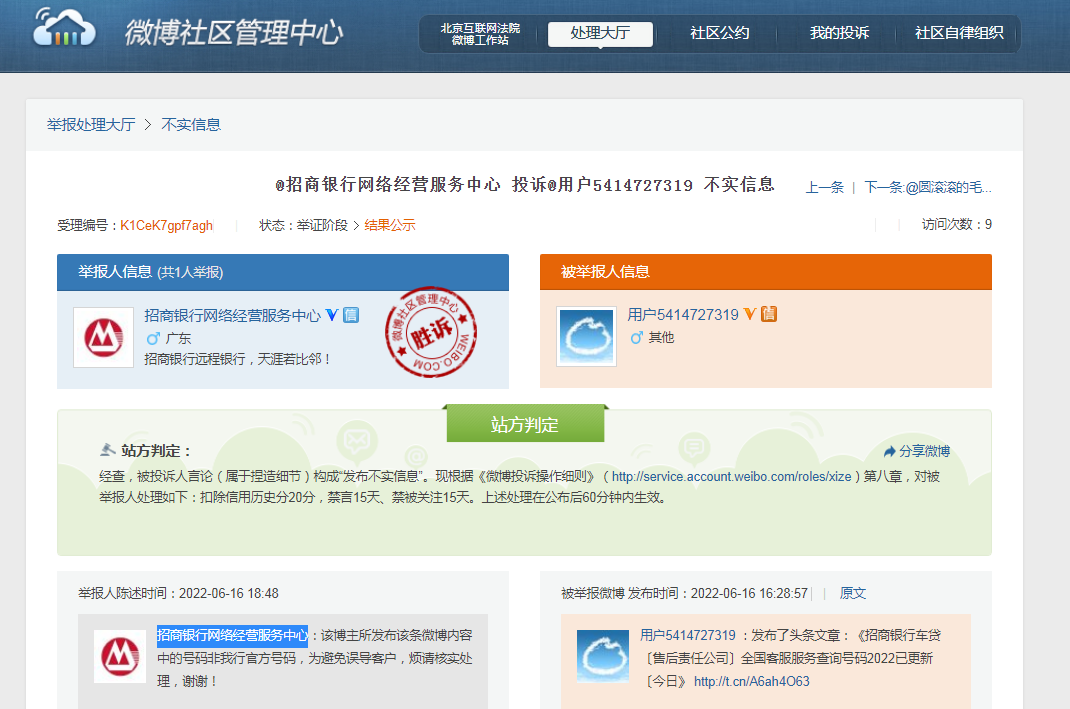Viewport: 1070px width, 709px height.
Task: Click 招商银行 avatar in reporter statement
Action: click(120, 656)
